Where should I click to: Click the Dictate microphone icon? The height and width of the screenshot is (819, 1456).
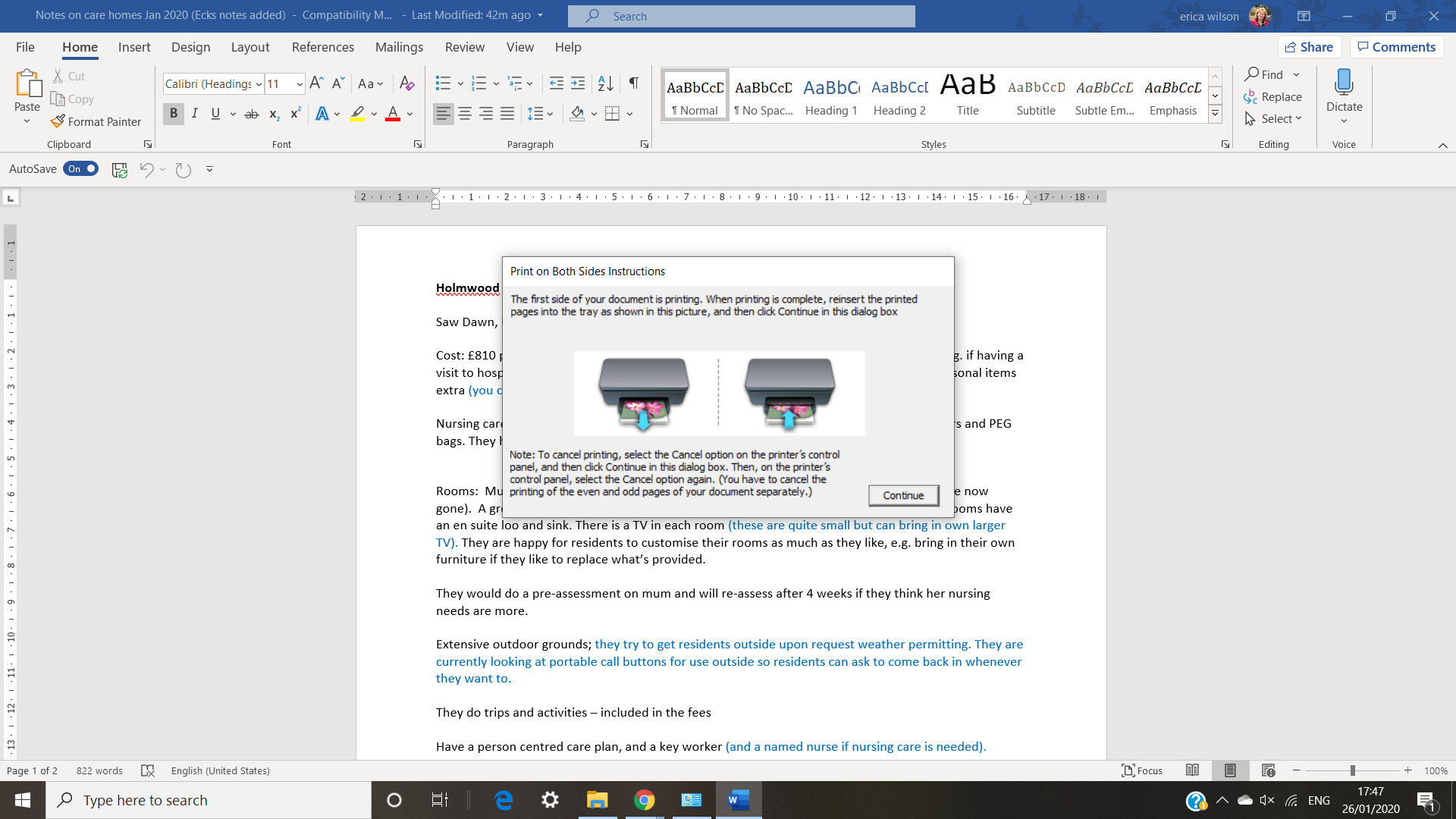1344,82
